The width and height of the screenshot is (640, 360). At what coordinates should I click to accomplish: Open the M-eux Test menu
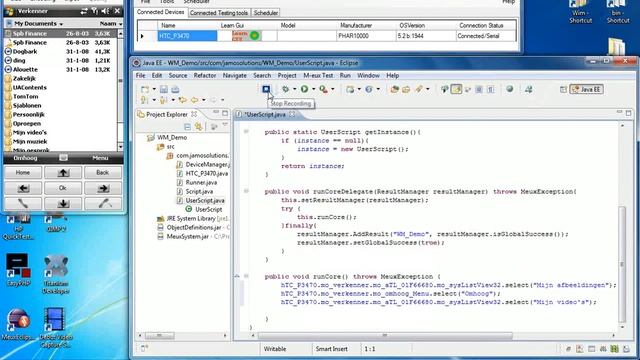point(318,76)
